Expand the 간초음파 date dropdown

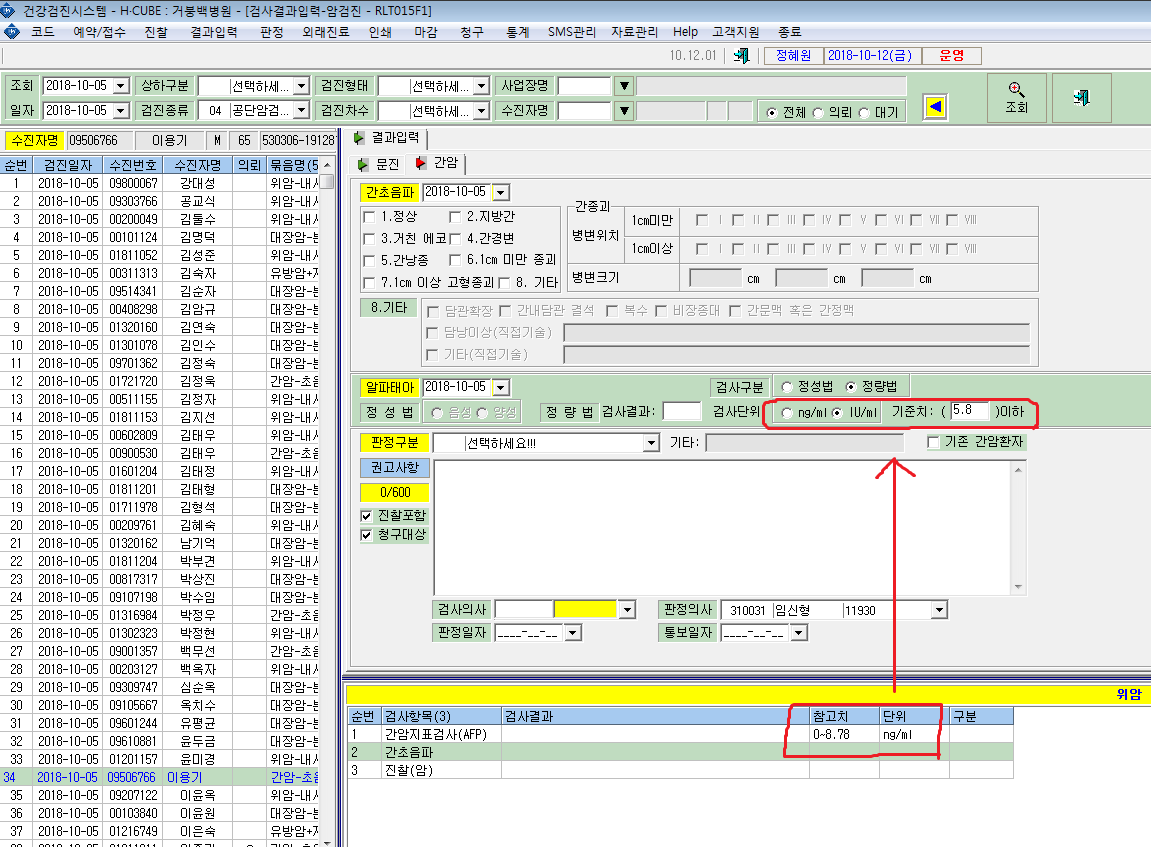[x=501, y=193]
